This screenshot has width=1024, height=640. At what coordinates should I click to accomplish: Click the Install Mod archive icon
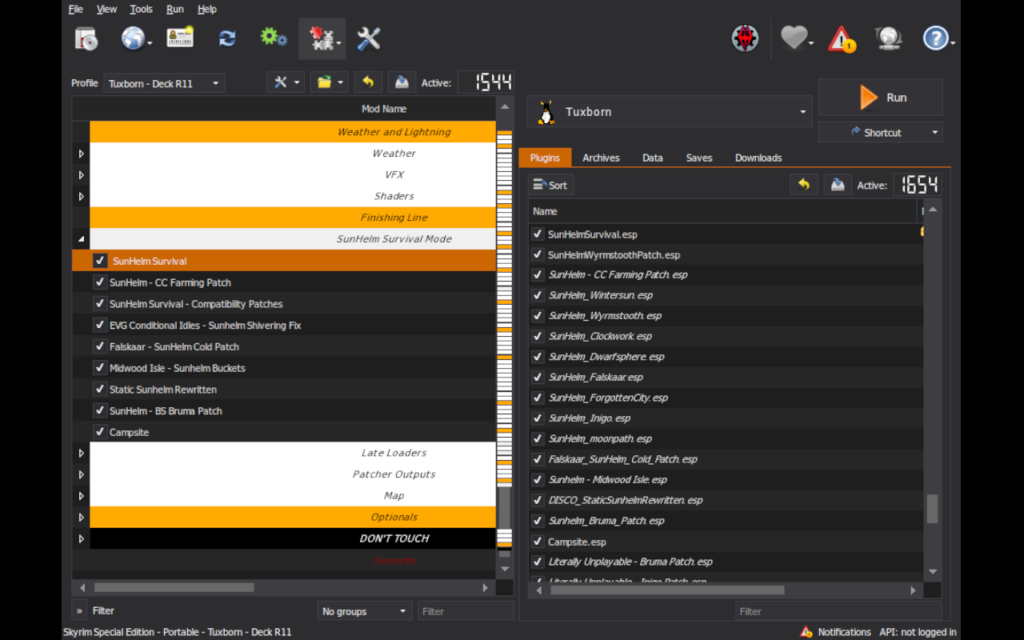click(86, 39)
